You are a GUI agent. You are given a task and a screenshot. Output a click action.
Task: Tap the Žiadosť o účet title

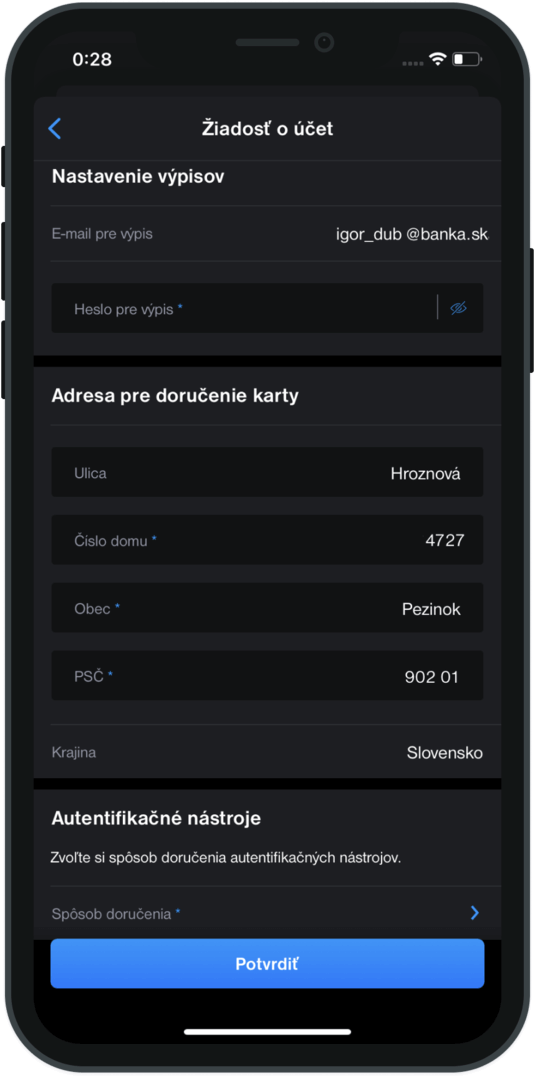[267, 129]
